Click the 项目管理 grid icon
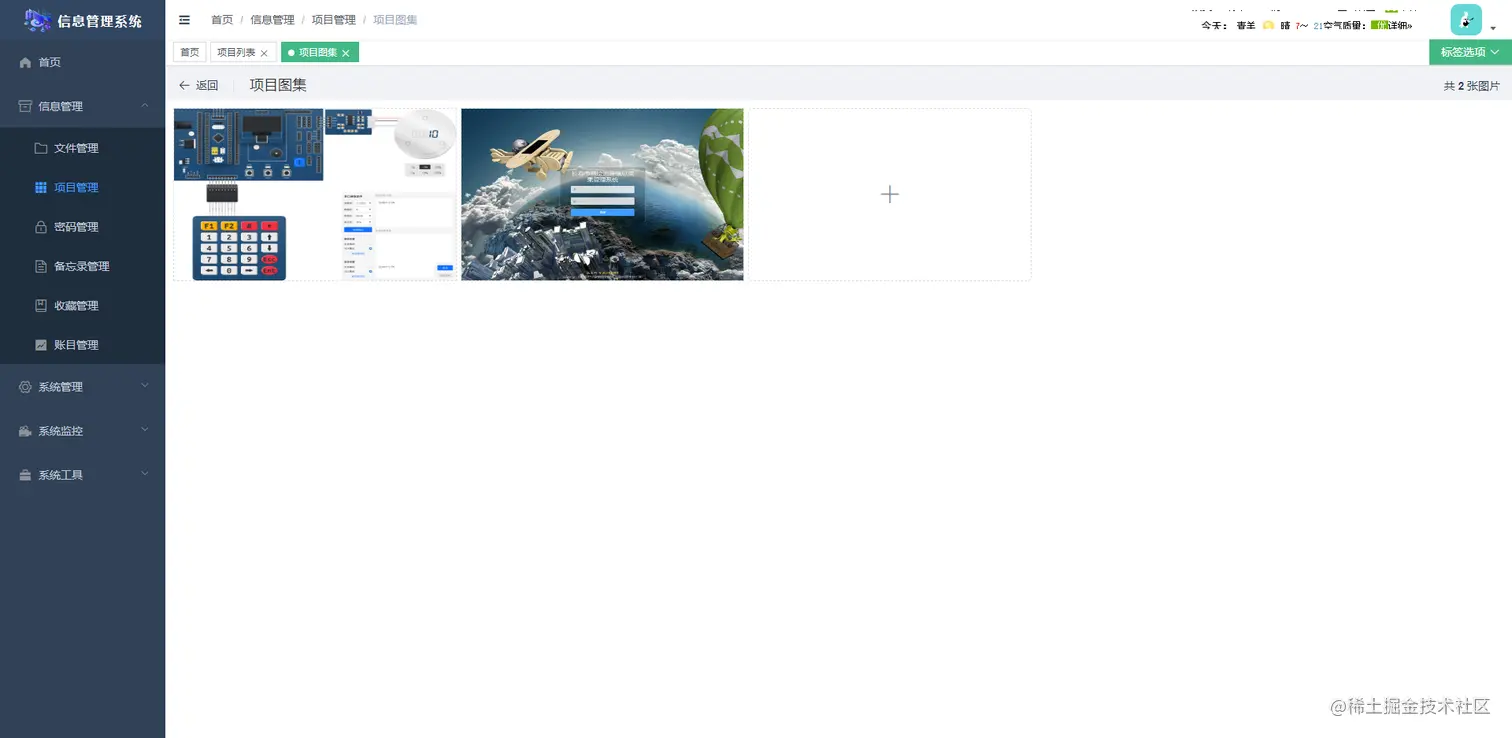The height and width of the screenshot is (738, 1512). (41, 187)
